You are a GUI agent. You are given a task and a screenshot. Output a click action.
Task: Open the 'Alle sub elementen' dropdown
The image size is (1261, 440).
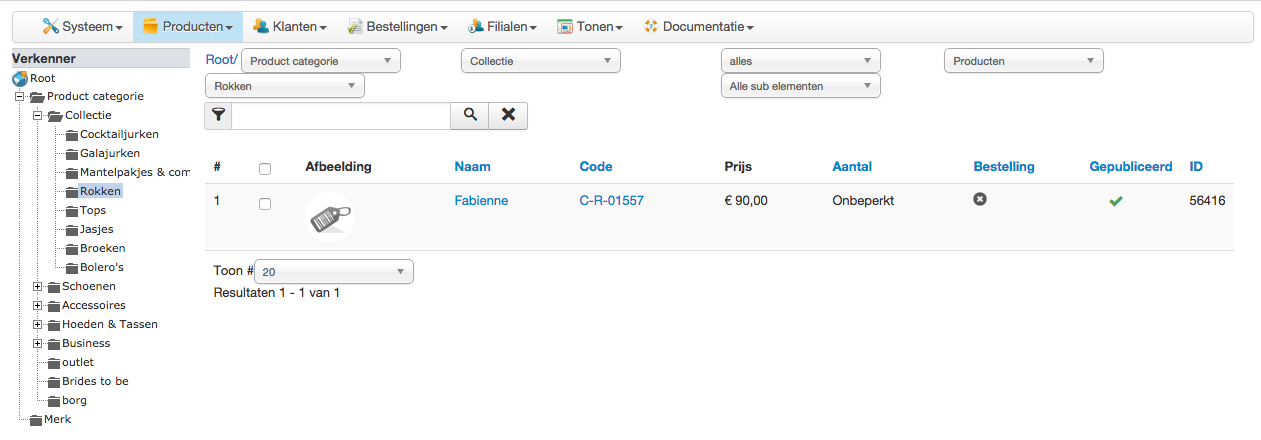point(800,86)
